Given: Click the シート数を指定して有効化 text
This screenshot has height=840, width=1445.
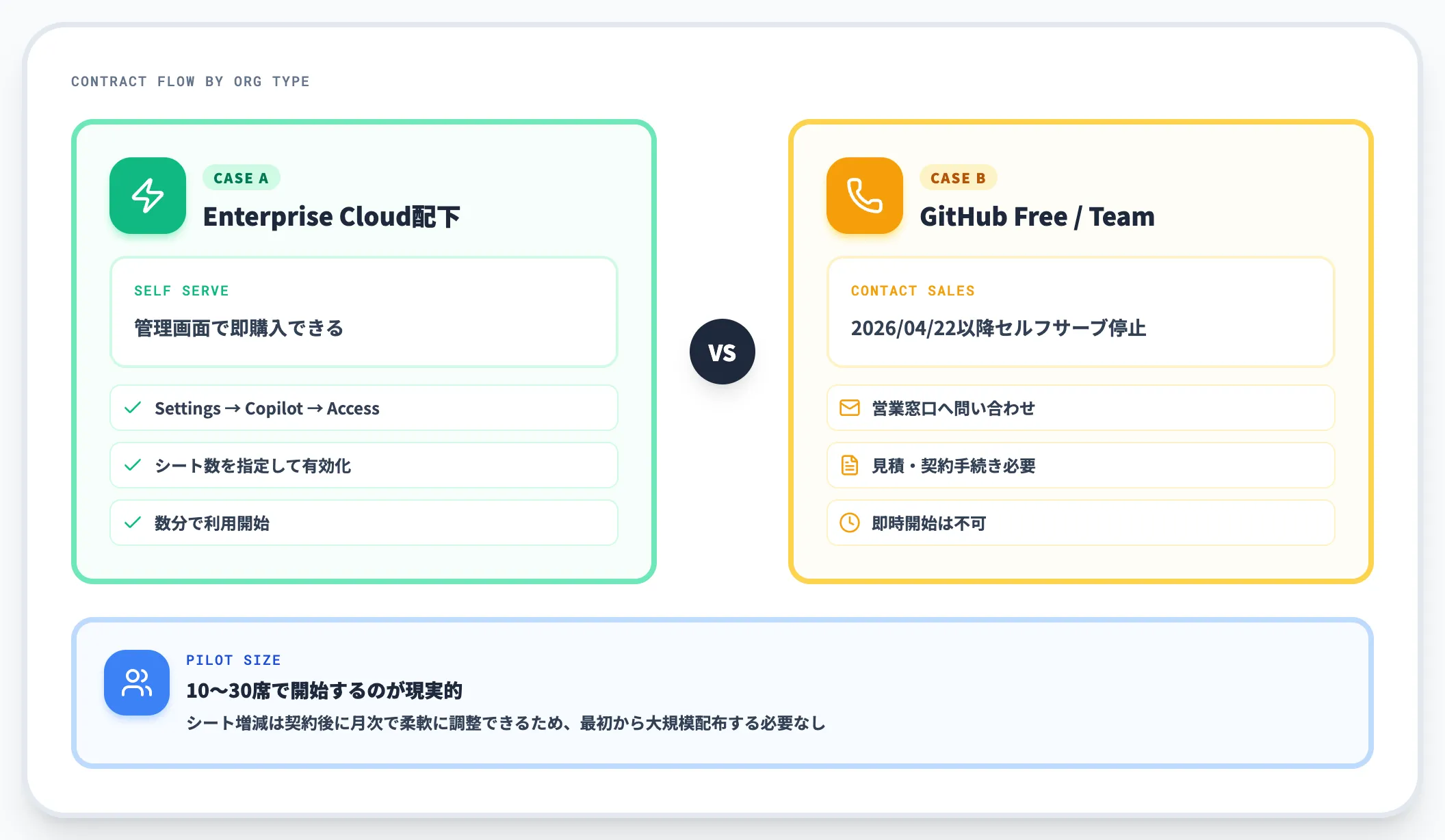Looking at the screenshot, I should [252, 466].
